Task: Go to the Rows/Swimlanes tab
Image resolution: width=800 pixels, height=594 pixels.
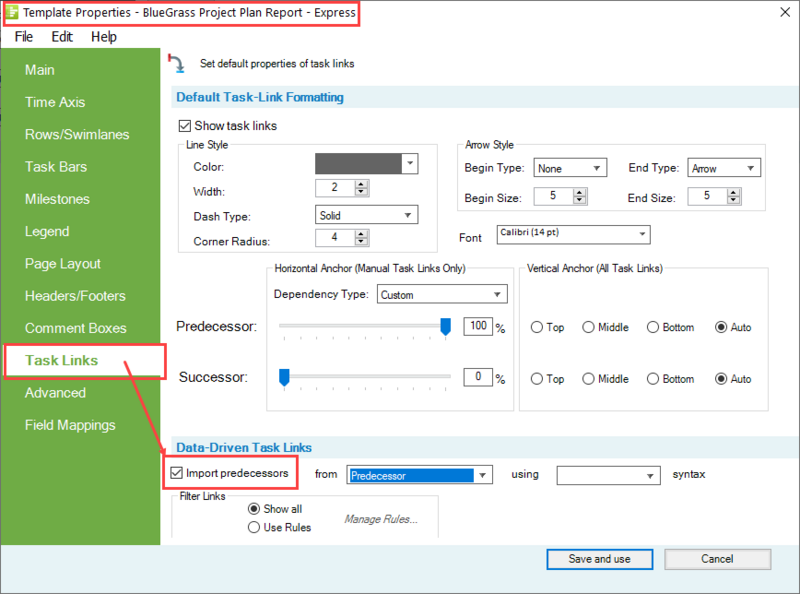Action: point(77,134)
